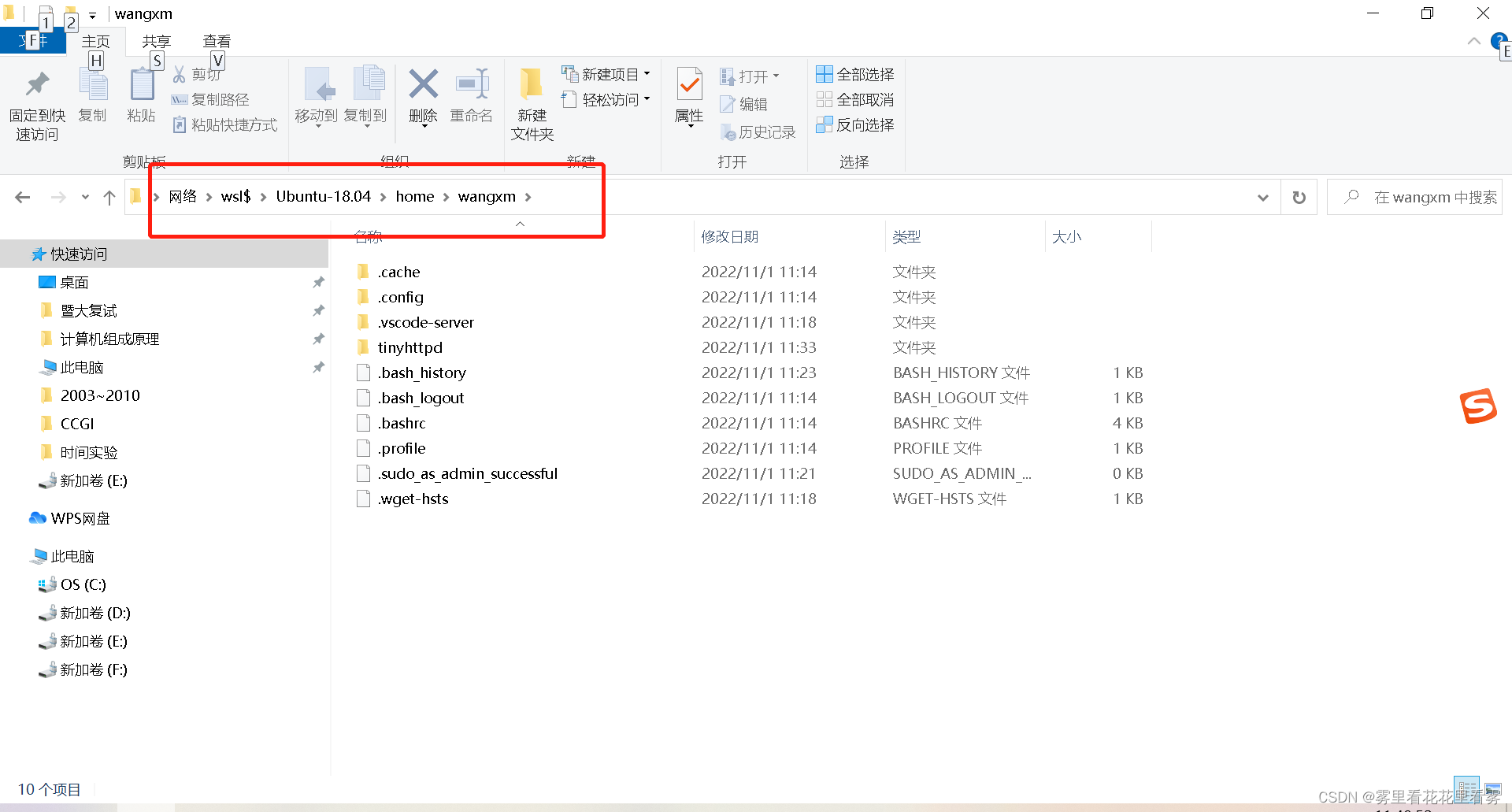The height and width of the screenshot is (812, 1512).
Task: Open the Quick Access Toolbar dropdown arrow
Action: (x=92, y=15)
